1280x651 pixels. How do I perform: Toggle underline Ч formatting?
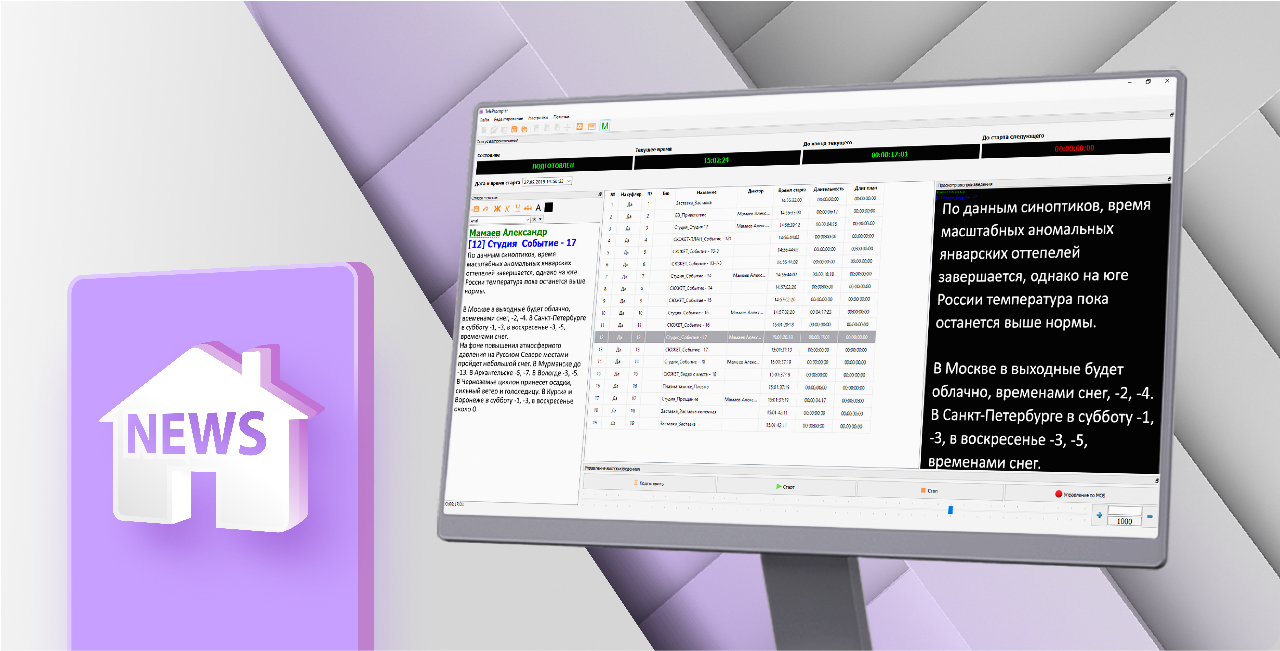(517, 207)
